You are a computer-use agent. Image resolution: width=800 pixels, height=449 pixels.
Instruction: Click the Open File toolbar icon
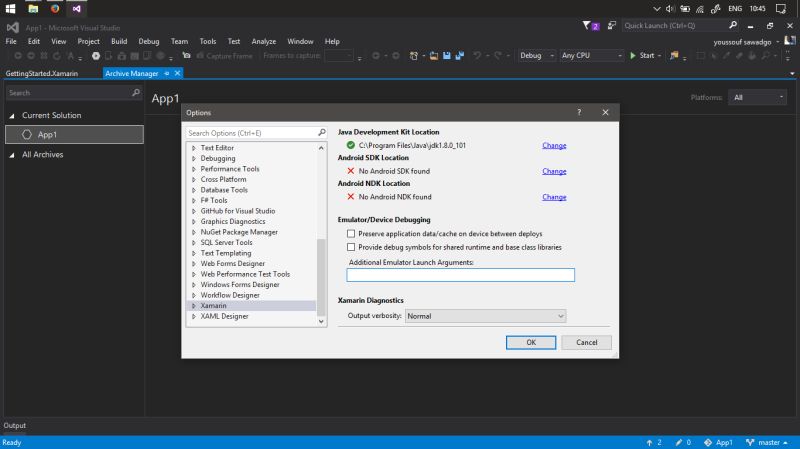point(434,56)
